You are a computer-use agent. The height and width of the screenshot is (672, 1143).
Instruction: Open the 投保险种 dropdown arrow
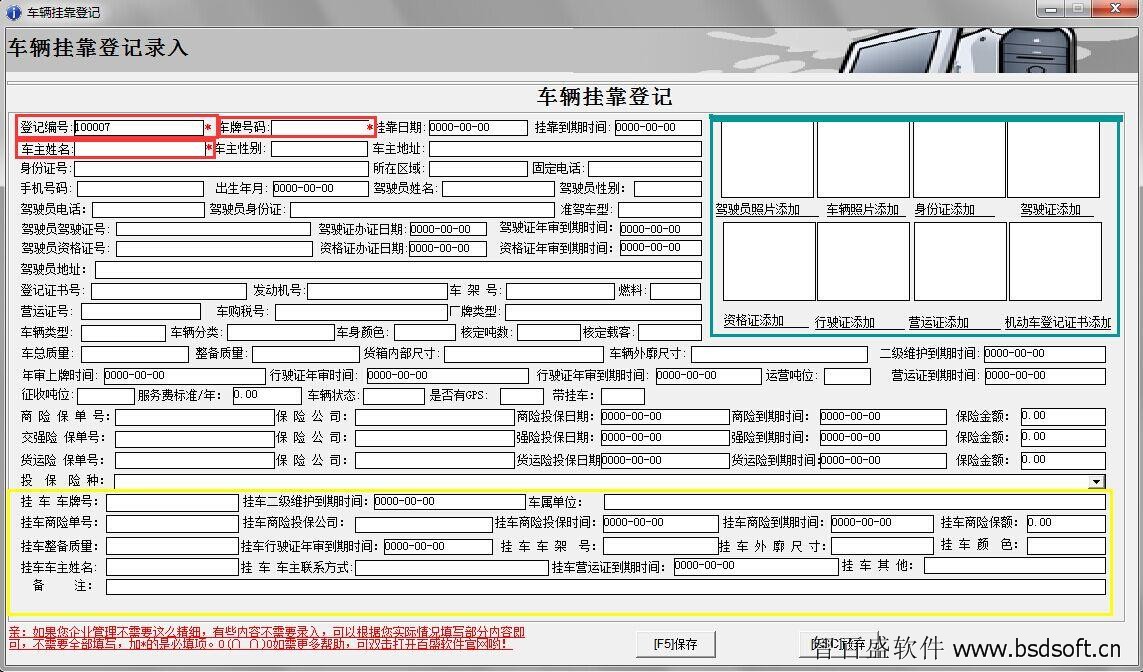pos(1097,482)
